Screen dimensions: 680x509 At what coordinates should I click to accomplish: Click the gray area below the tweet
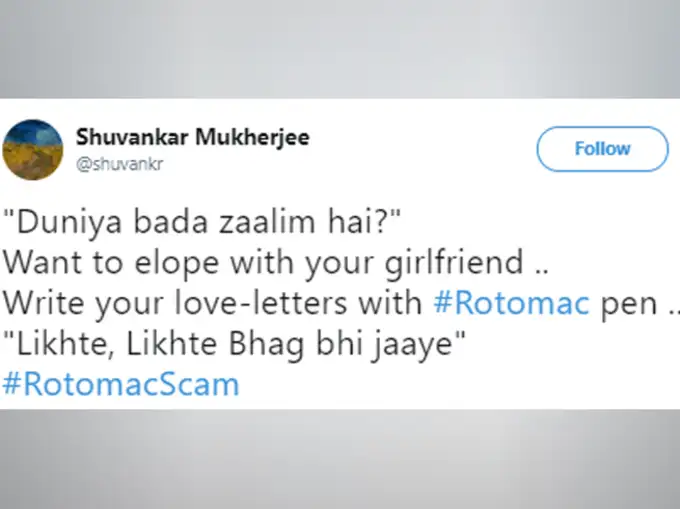340,459
